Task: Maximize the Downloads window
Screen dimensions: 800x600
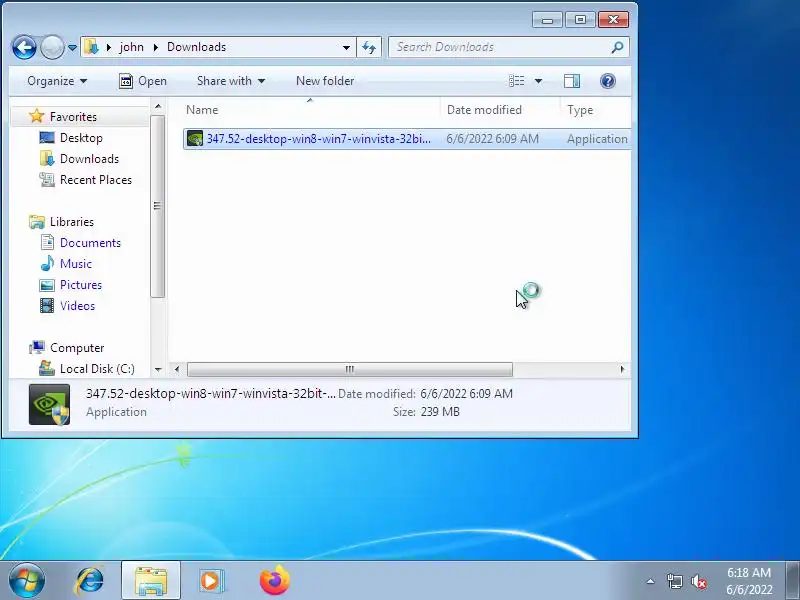Action: [x=580, y=20]
